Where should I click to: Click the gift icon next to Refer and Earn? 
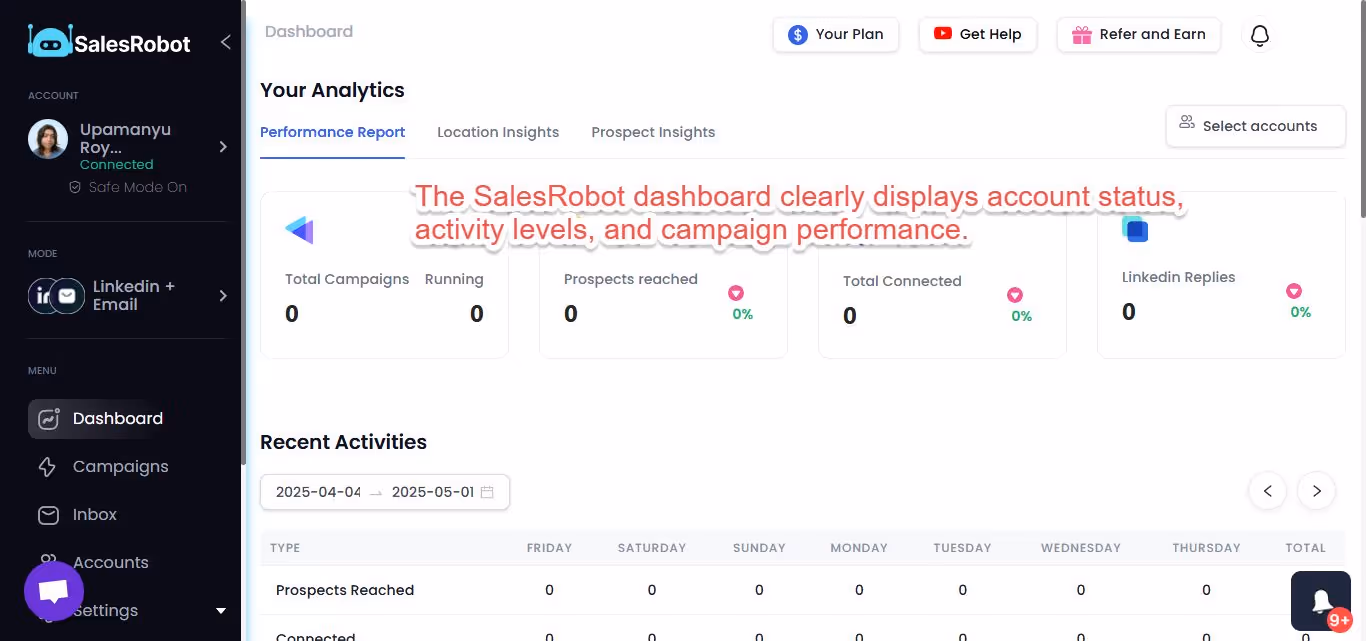click(x=1081, y=34)
